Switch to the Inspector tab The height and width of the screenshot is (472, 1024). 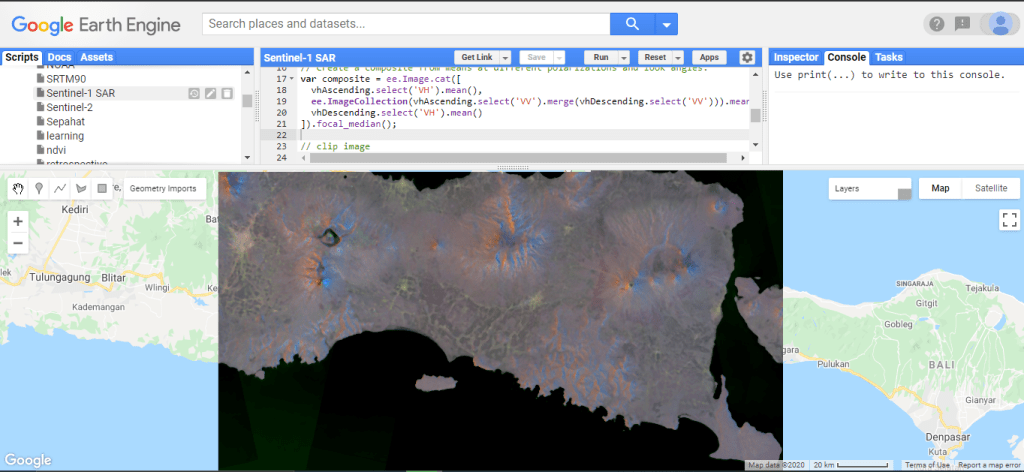796,58
